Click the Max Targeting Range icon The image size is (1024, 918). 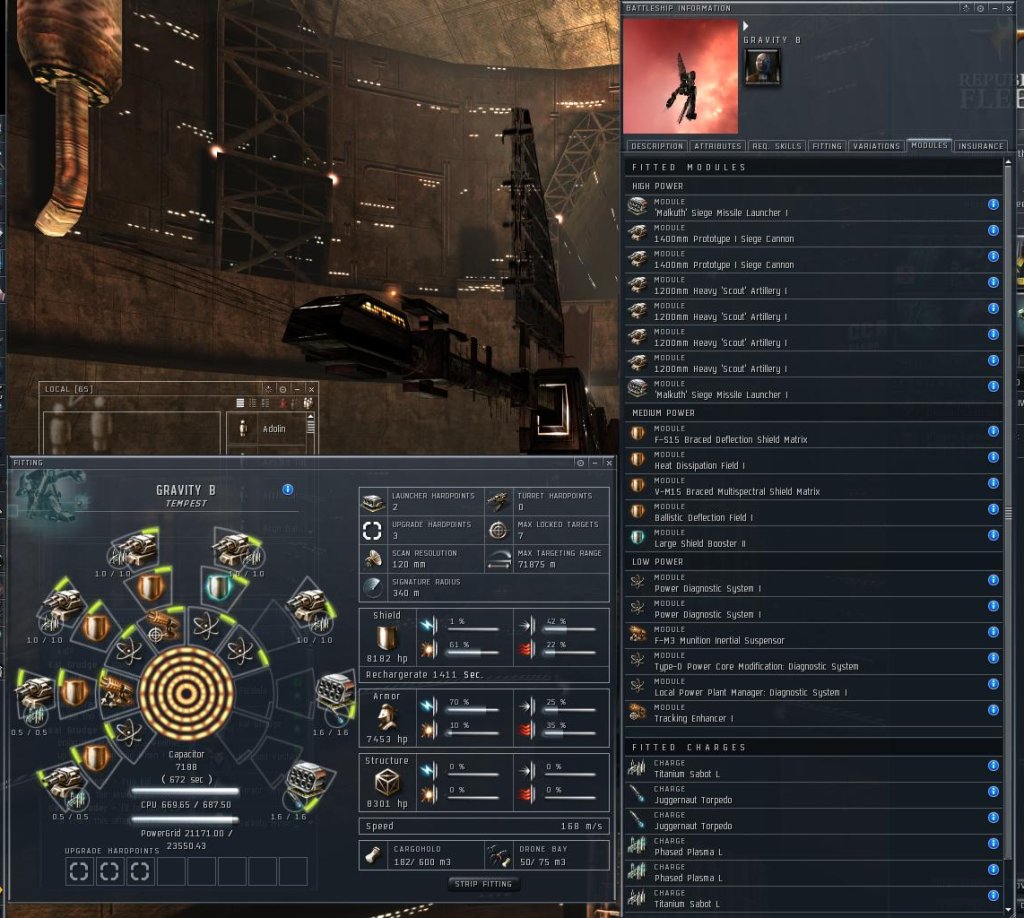pyautogui.click(x=500, y=559)
